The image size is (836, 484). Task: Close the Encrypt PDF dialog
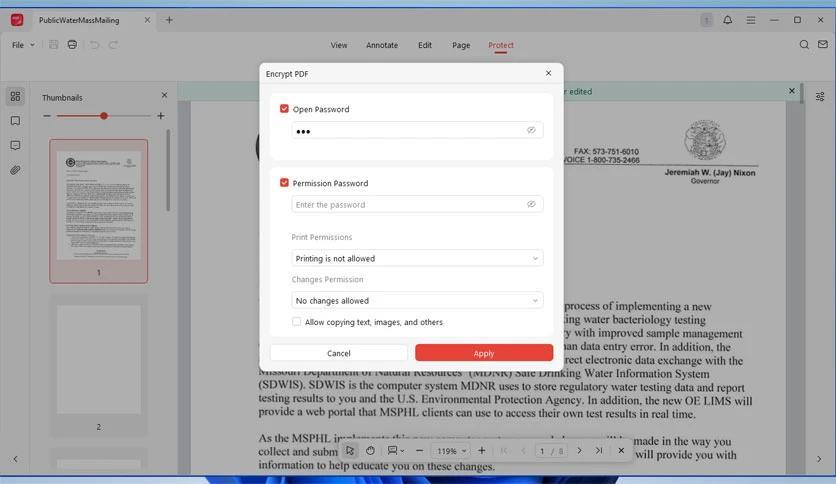click(x=549, y=73)
